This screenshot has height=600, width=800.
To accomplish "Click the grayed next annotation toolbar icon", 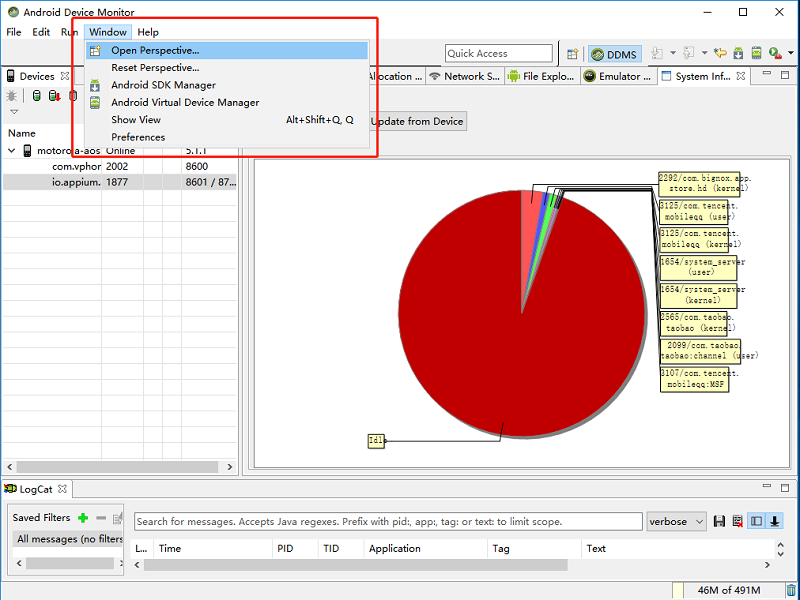I will (x=657, y=53).
